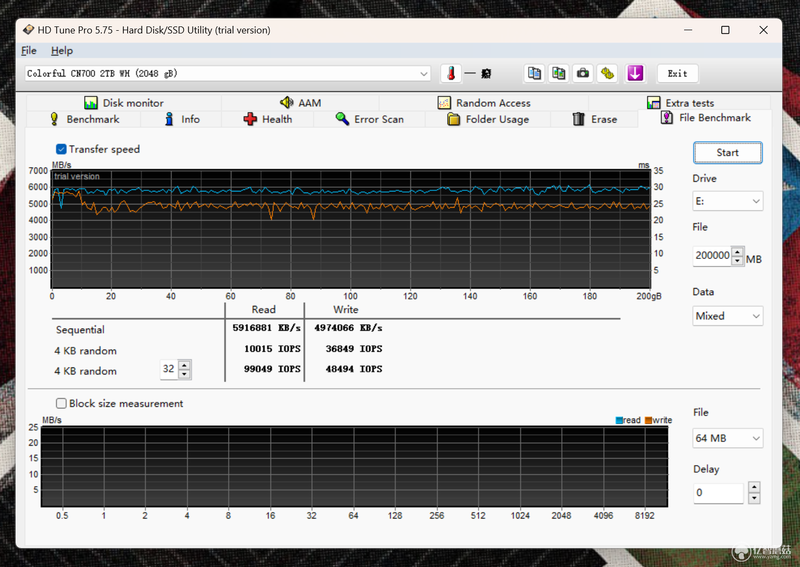The width and height of the screenshot is (800, 567).
Task: Click the queue depth 32 input field
Action: coord(169,369)
